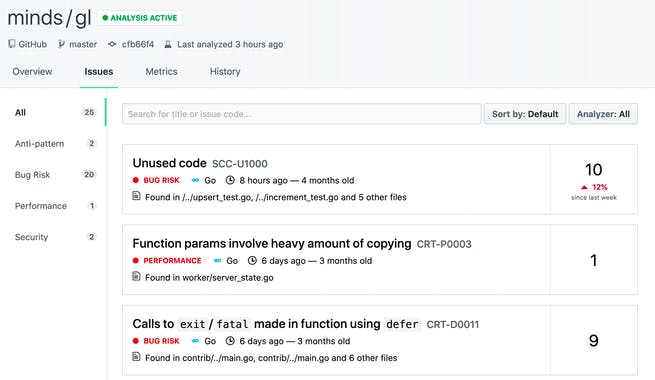The height and width of the screenshot is (380, 655).
Task: Click the 2 count badge beside Anti-pattern
Action: point(91,144)
